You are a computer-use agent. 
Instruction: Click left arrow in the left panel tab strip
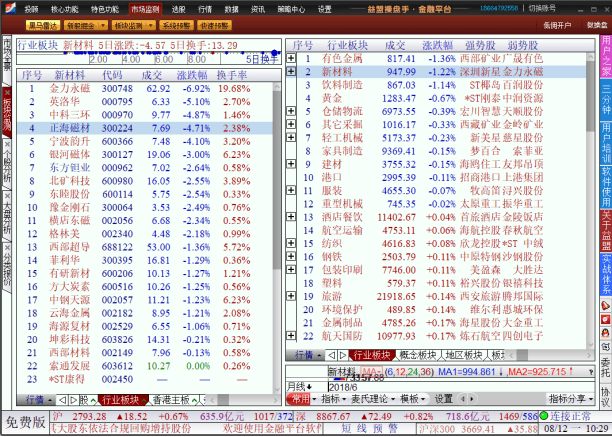click(x=62, y=400)
